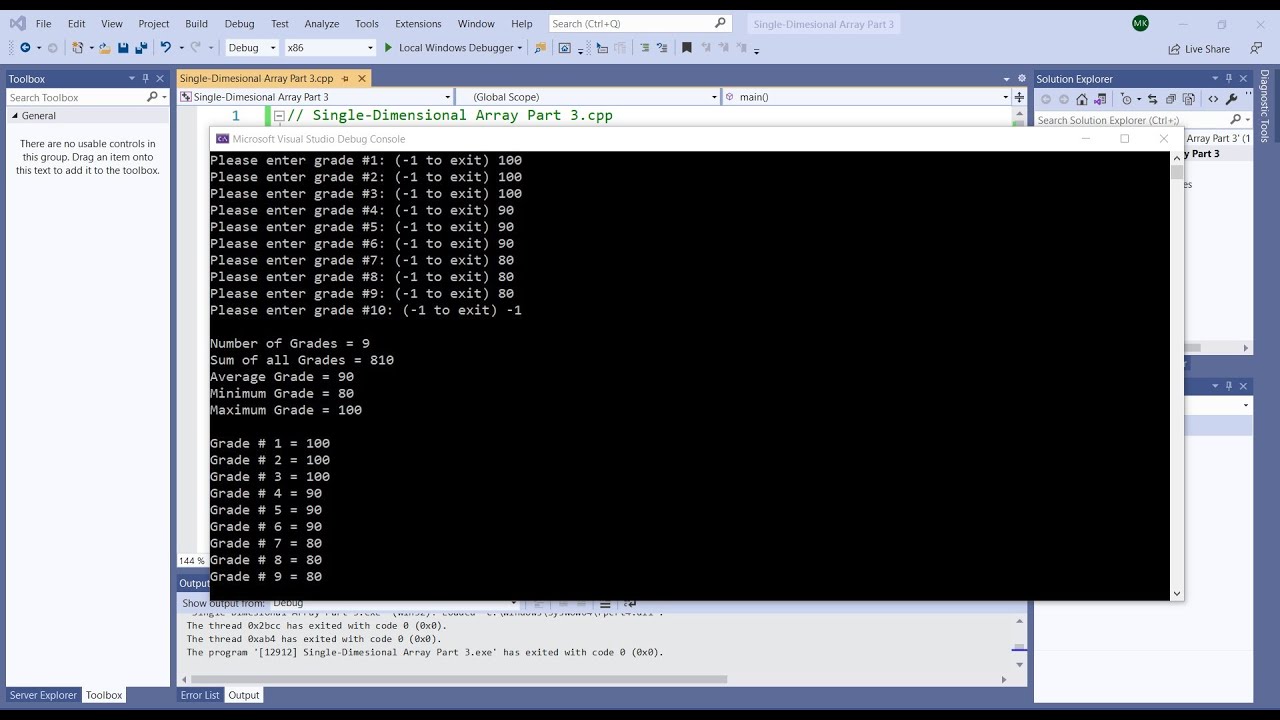Collapse All nodes in Solution Explorer

[1171, 99]
